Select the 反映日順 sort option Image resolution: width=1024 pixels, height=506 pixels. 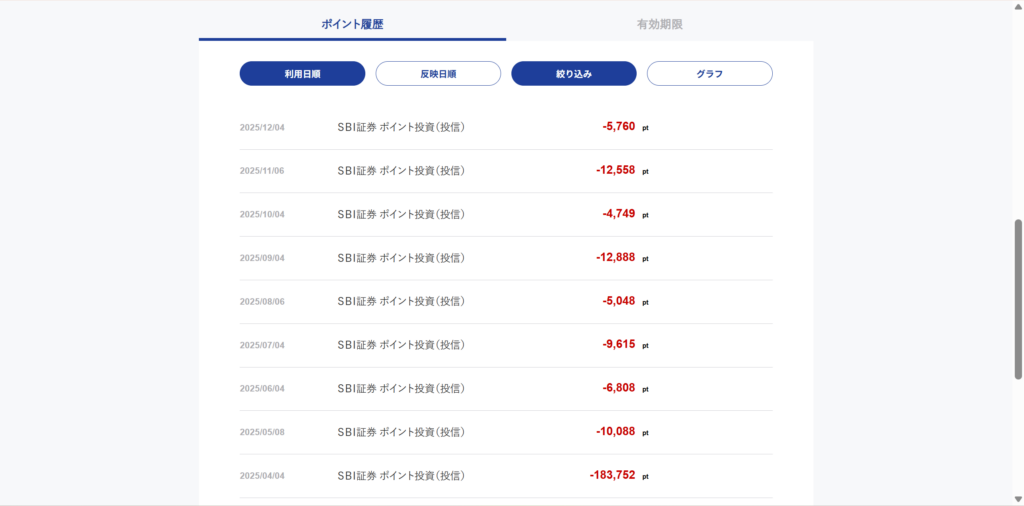point(438,74)
